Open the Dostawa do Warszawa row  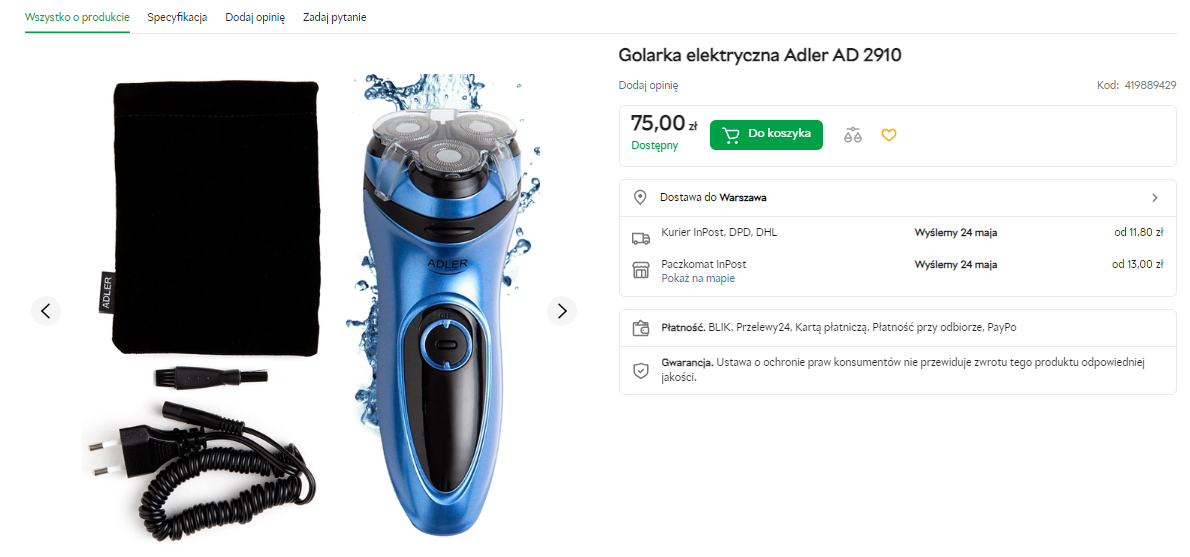(x=712, y=198)
